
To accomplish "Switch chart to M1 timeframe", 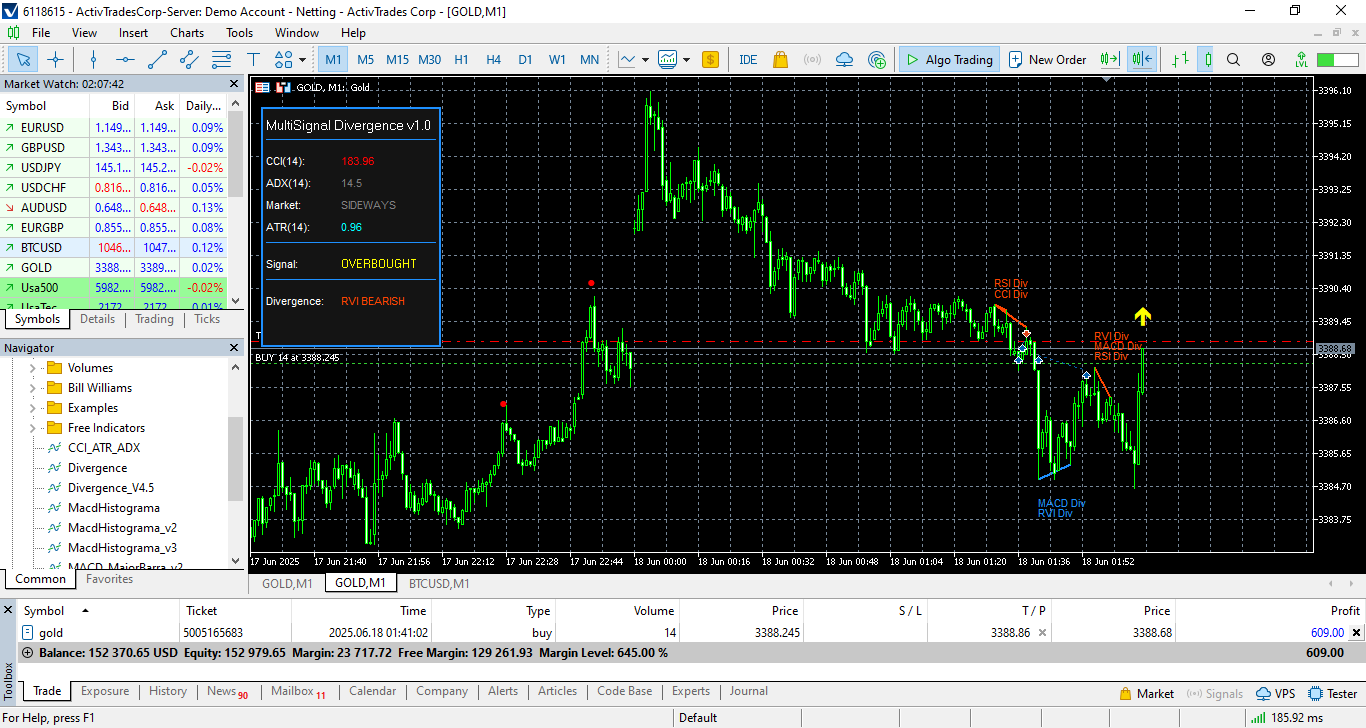I will (x=334, y=59).
